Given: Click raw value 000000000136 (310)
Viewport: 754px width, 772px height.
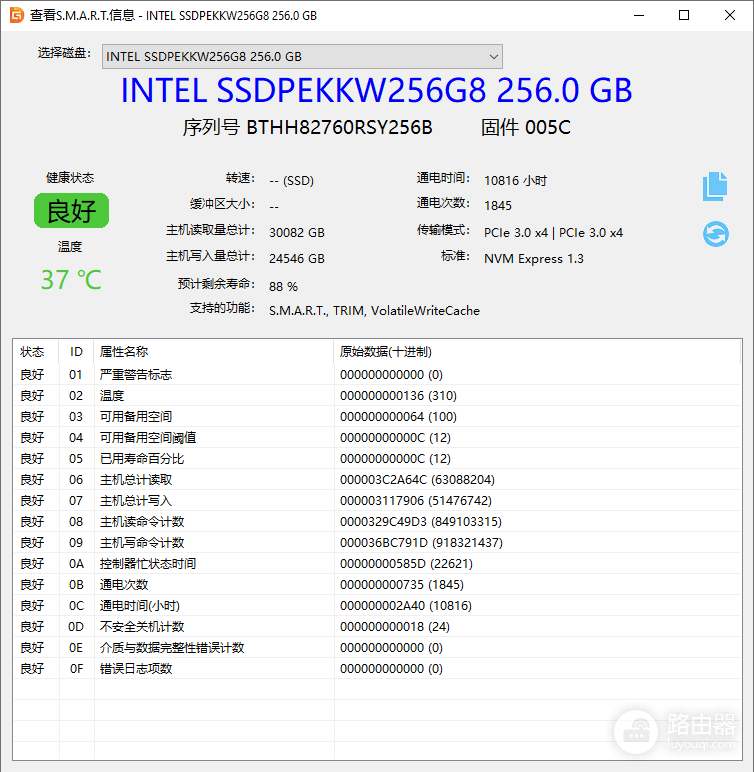Looking at the screenshot, I should [398, 396].
